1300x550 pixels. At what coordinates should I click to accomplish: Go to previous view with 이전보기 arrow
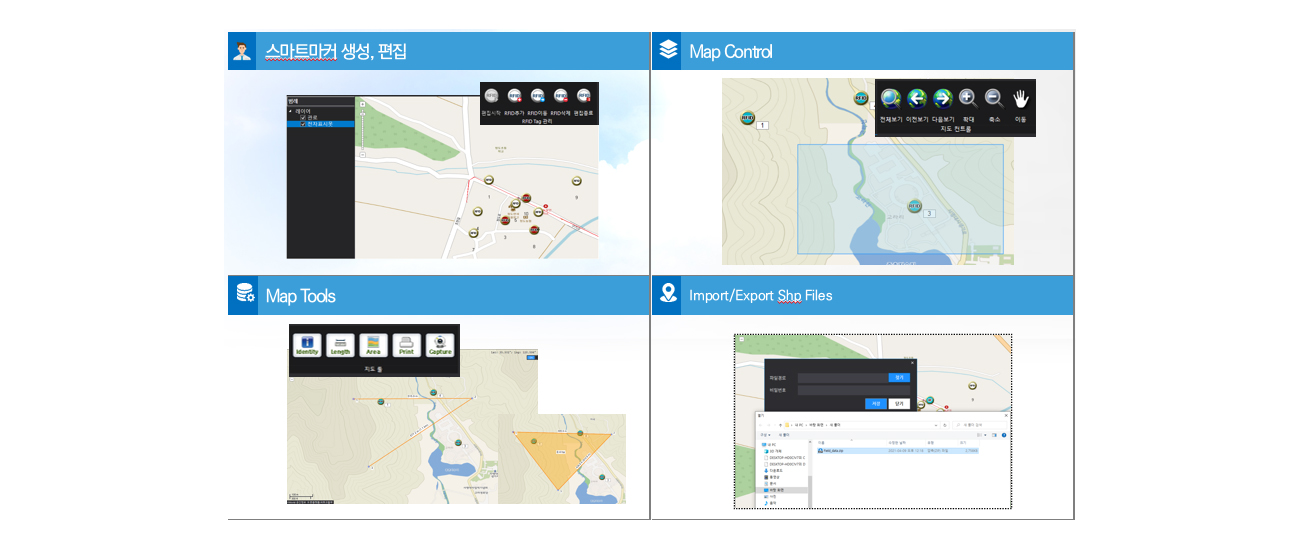pyautogui.click(x=917, y=98)
